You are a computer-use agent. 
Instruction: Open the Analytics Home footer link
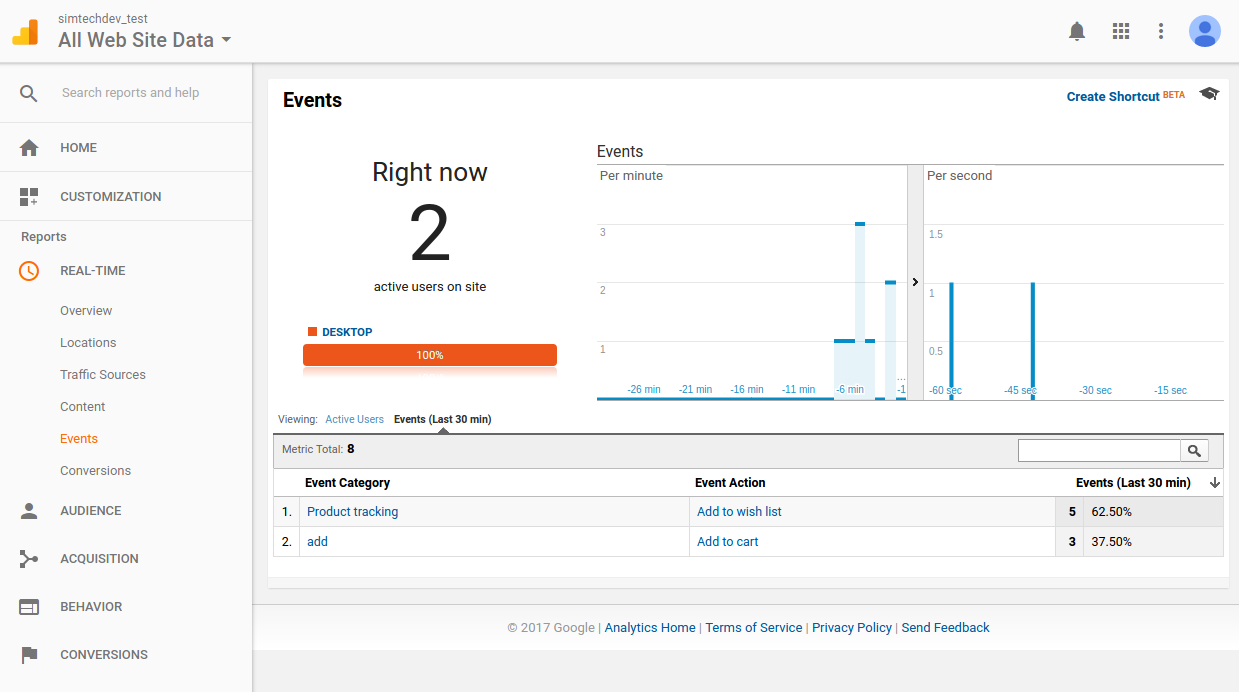pos(650,628)
